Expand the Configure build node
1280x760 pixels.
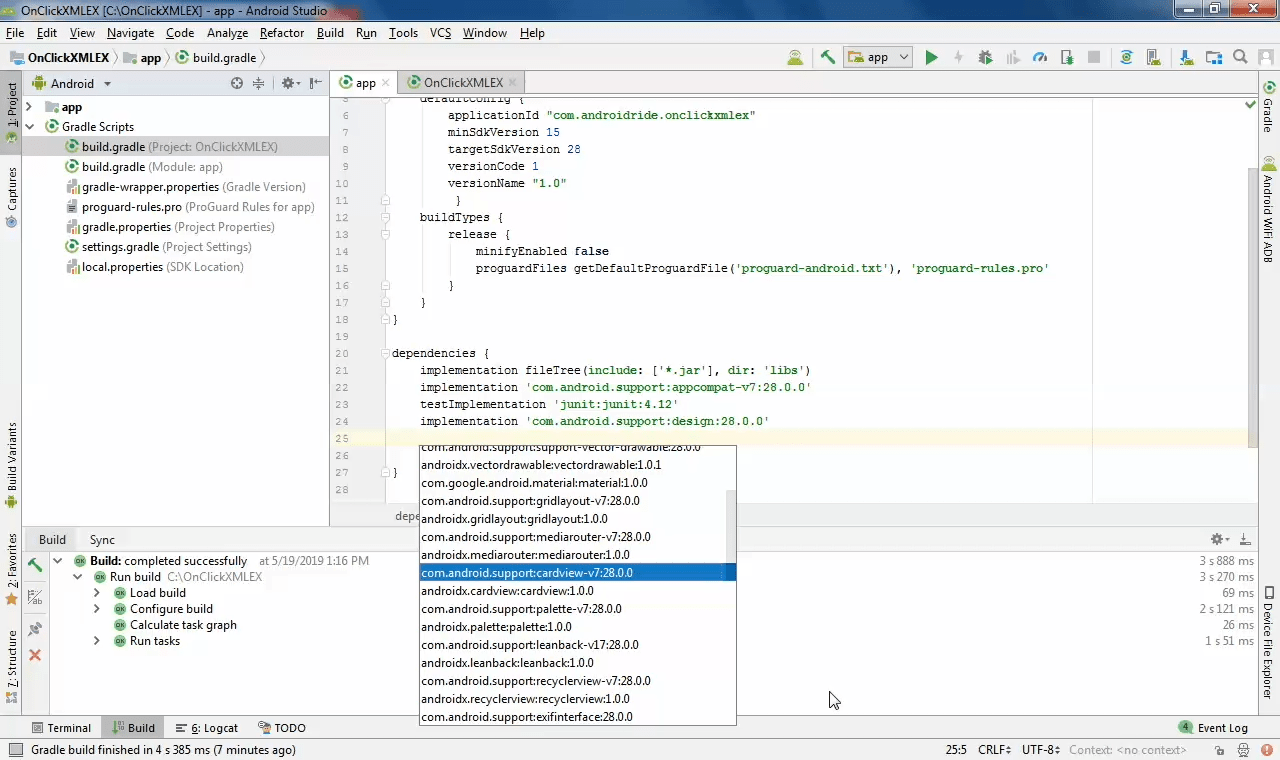point(97,609)
